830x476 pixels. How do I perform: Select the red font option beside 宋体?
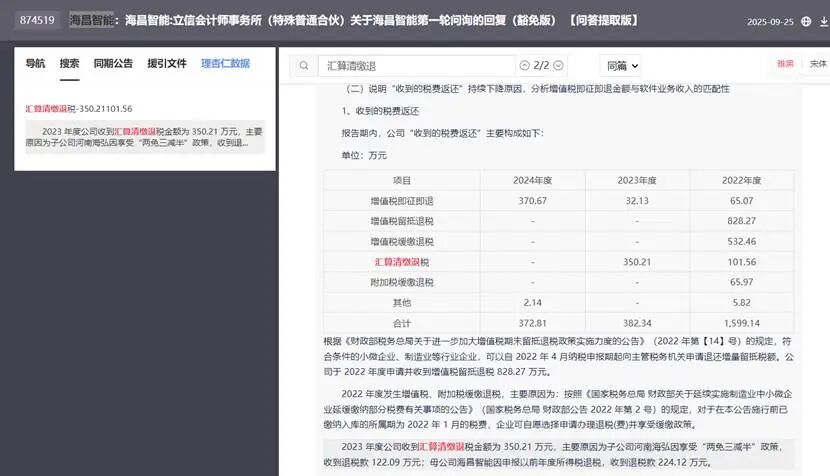coord(785,64)
